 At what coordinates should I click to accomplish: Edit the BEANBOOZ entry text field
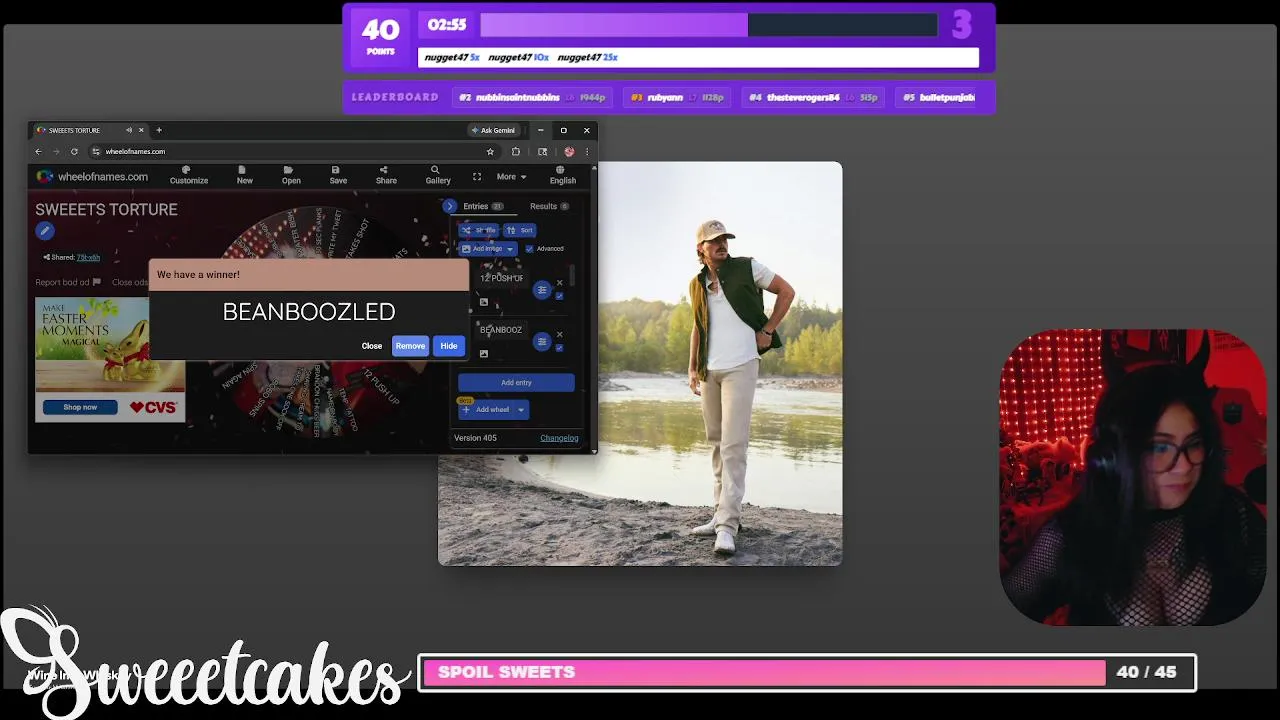pos(502,330)
